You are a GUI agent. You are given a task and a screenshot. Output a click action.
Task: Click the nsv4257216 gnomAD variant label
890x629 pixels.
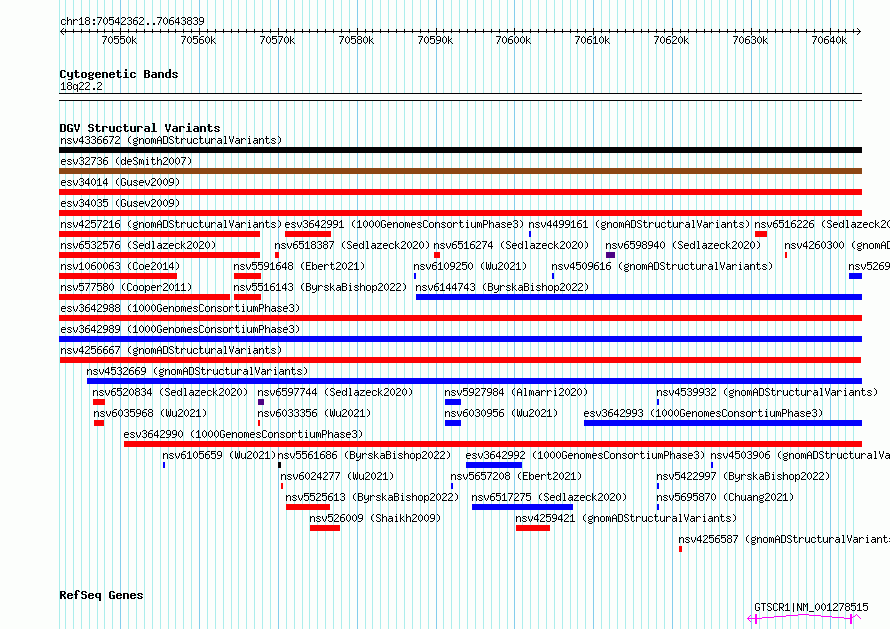[171, 224]
